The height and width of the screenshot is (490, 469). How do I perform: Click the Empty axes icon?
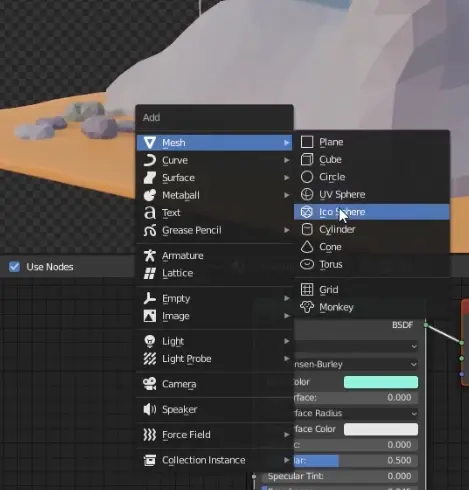tap(150, 298)
